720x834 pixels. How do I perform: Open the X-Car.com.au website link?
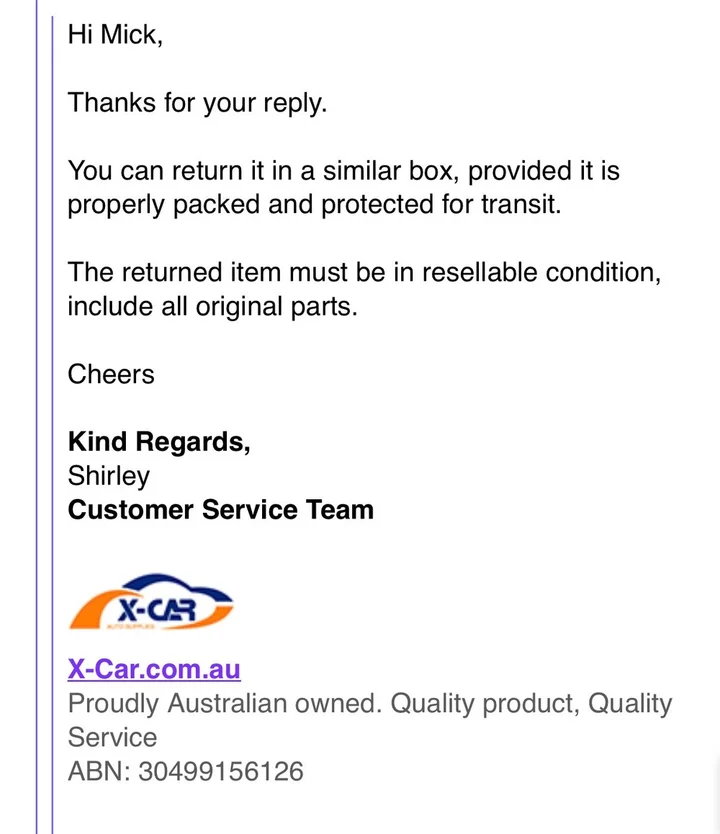[x=154, y=669]
